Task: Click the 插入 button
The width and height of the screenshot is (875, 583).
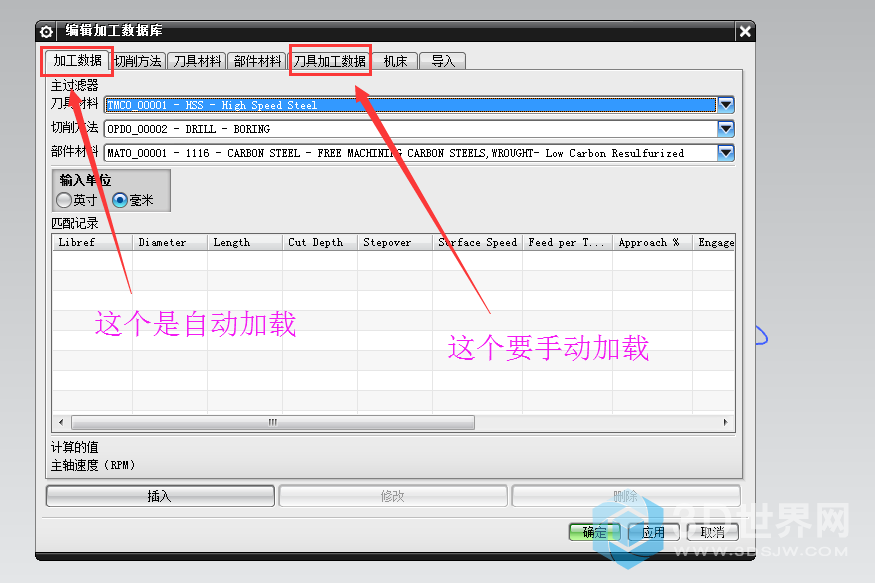Action: [x=160, y=496]
